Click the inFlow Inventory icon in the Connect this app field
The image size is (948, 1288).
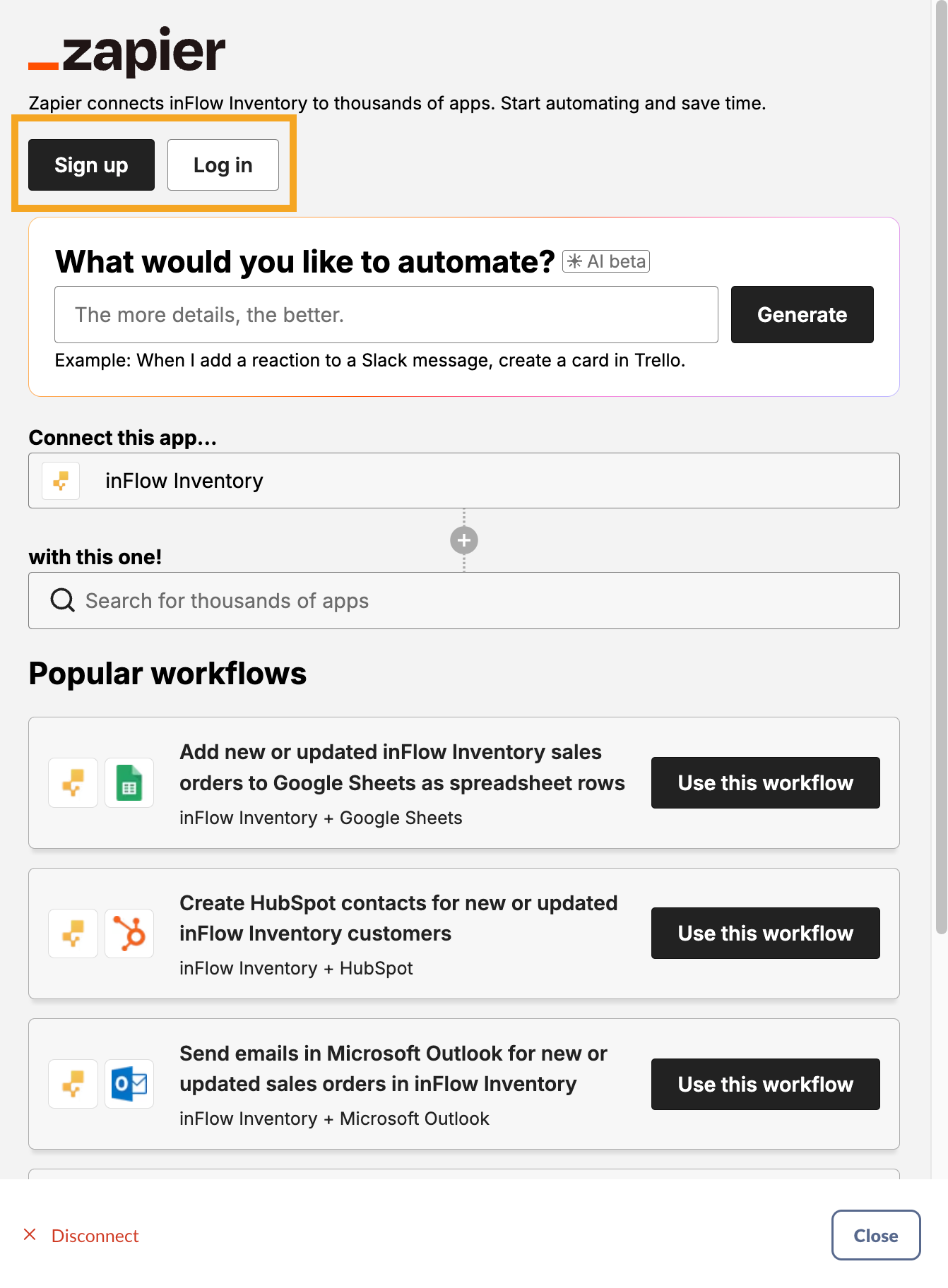(61, 481)
